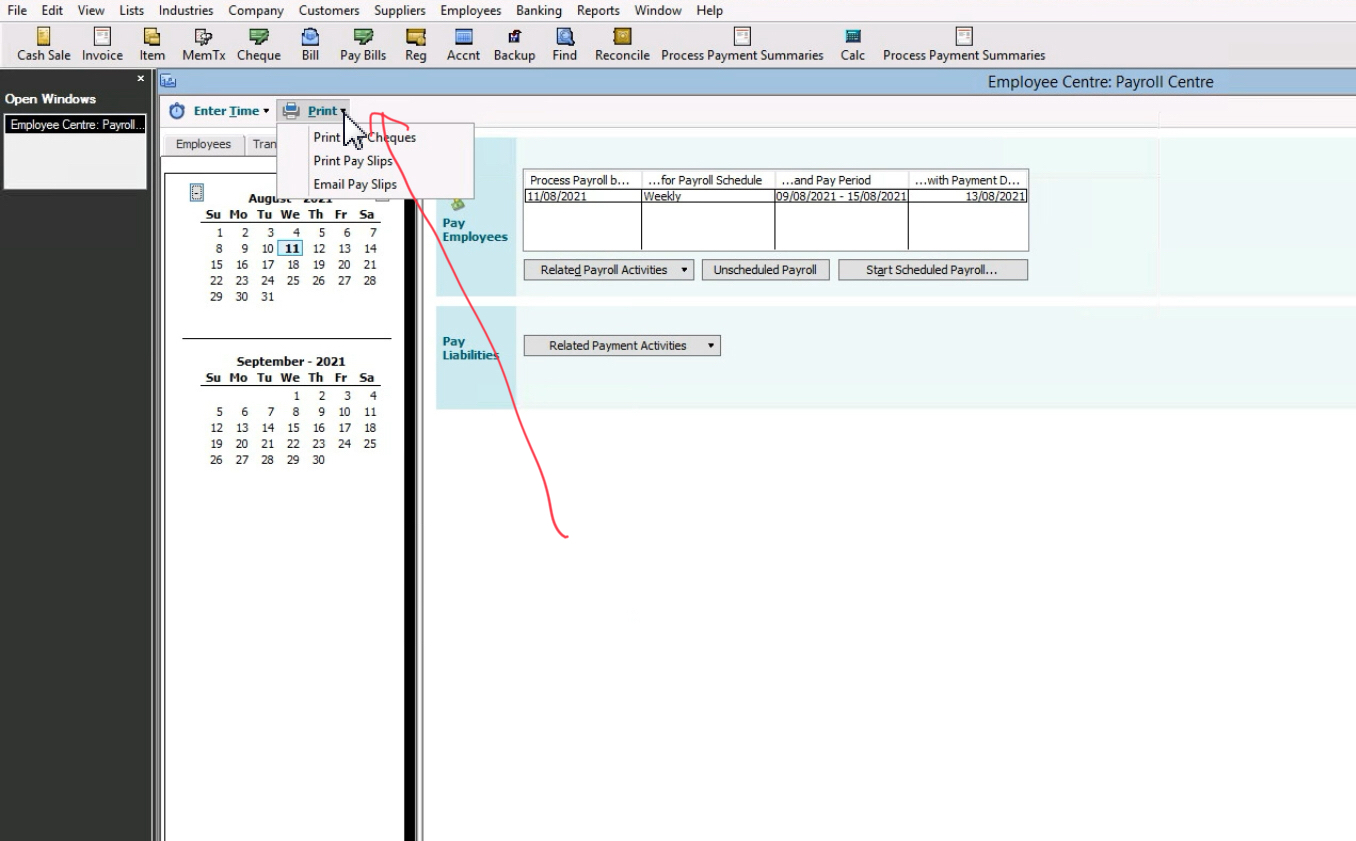1356x841 pixels.
Task: Choose Print Pay Slips from the Print menu
Action: (353, 161)
